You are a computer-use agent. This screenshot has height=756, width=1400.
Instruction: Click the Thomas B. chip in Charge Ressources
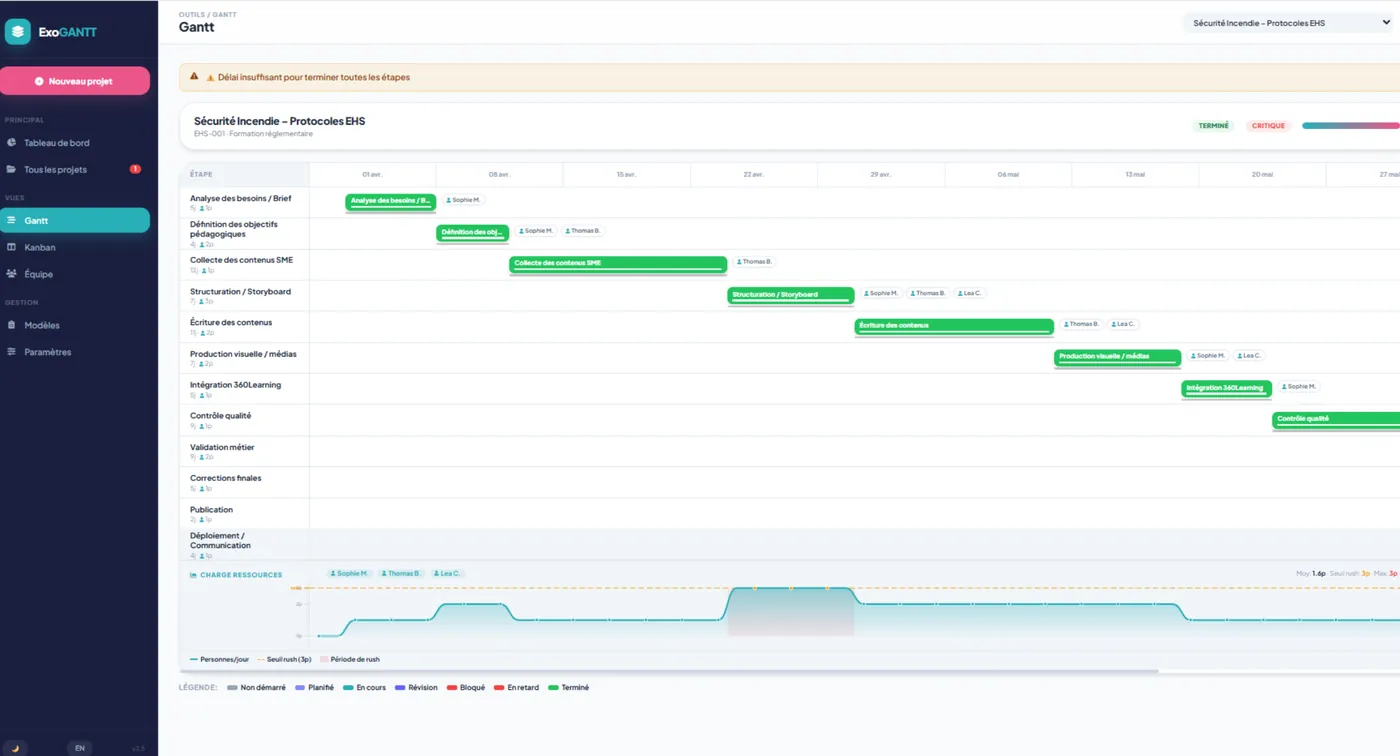pos(401,574)
